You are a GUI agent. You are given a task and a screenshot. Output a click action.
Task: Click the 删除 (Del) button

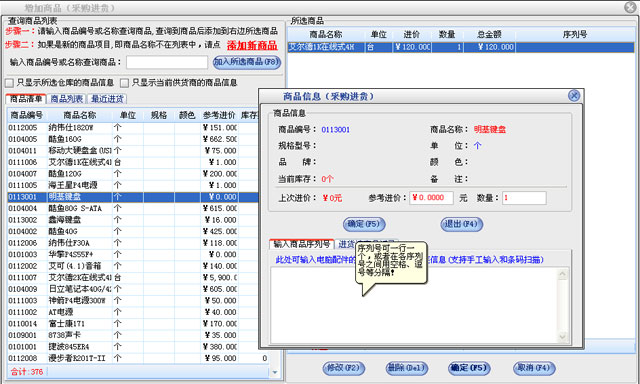[x=407, y=368]
